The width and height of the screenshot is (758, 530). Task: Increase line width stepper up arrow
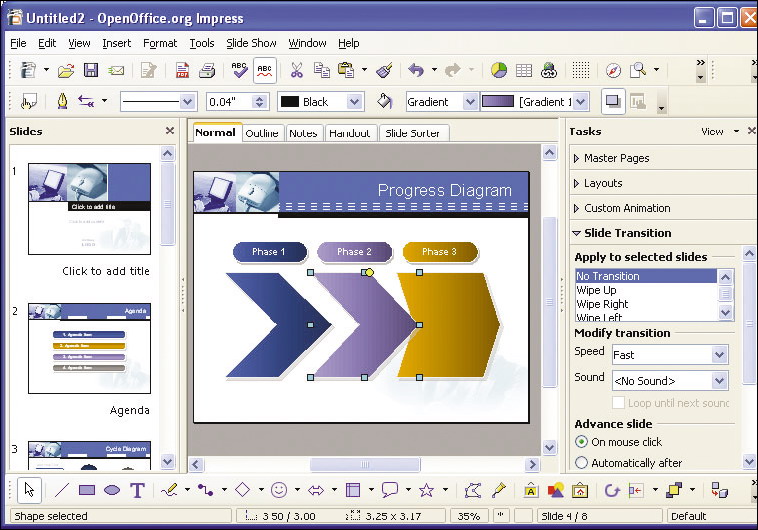tap(260, 98)
